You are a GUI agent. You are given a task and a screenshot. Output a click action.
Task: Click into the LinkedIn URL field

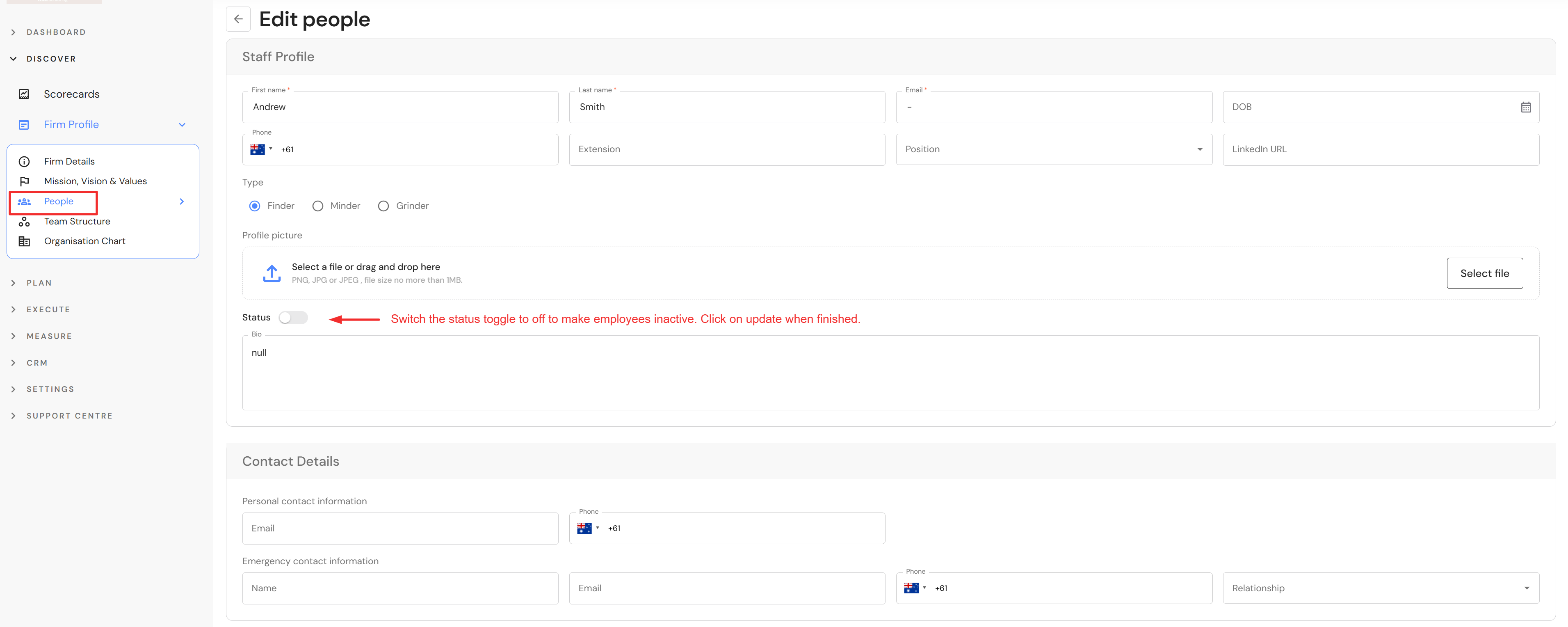[1380, 149]
